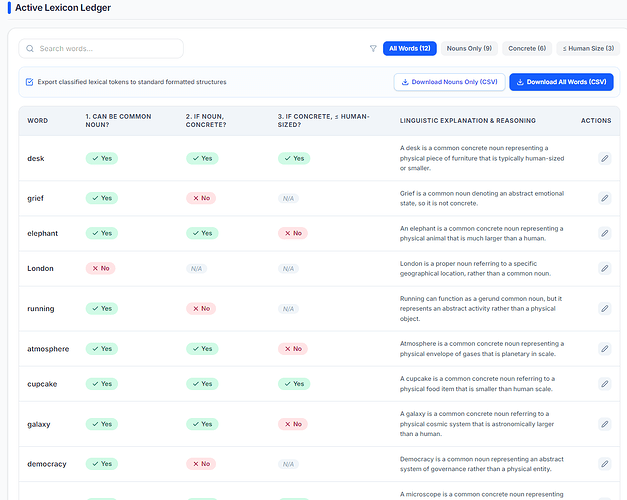Click the atmosphere concrete Yes badge

coord(202,349)
